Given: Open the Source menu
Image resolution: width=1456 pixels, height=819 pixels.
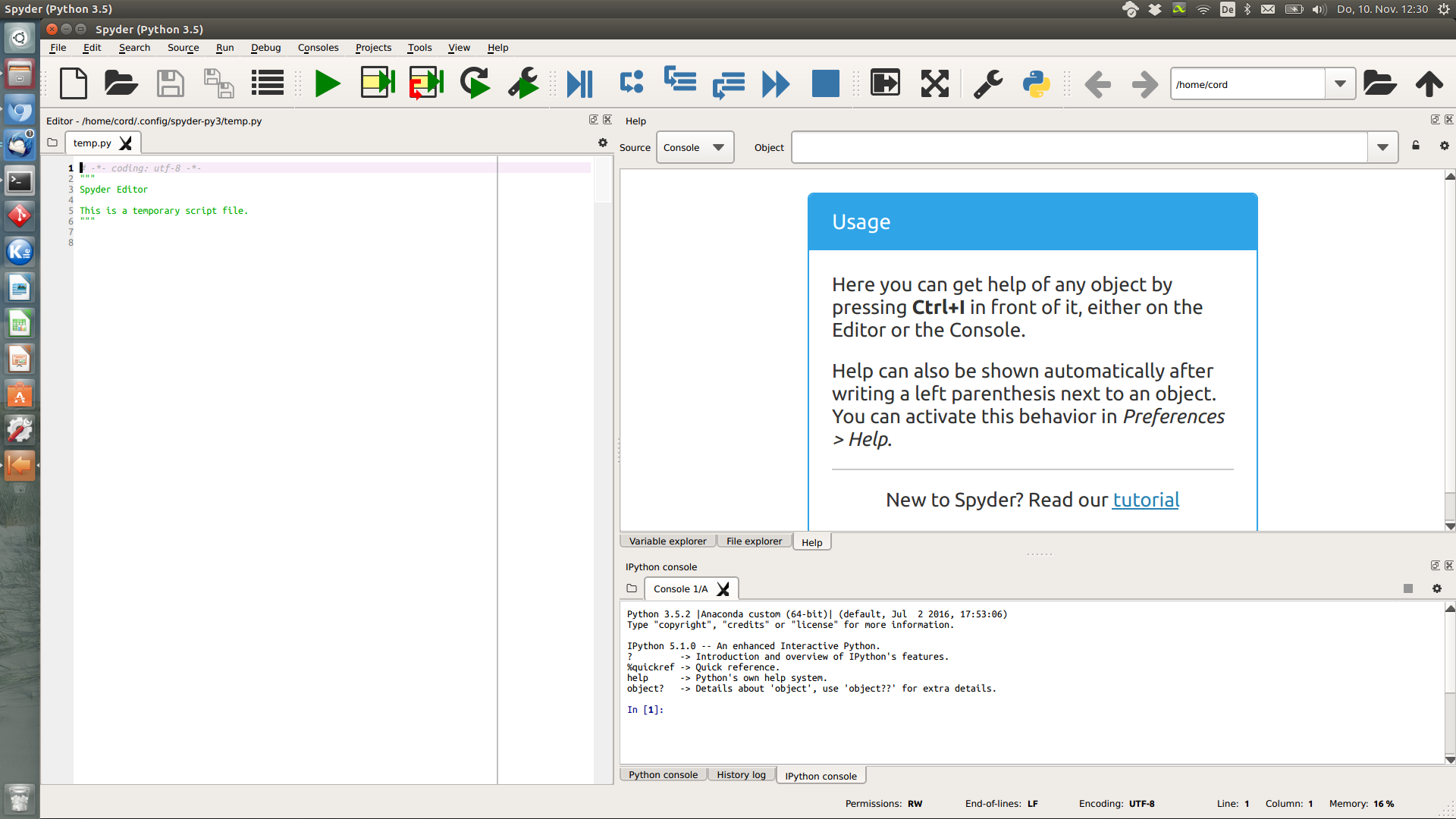Looking at the screenshot, I should 183,47.
